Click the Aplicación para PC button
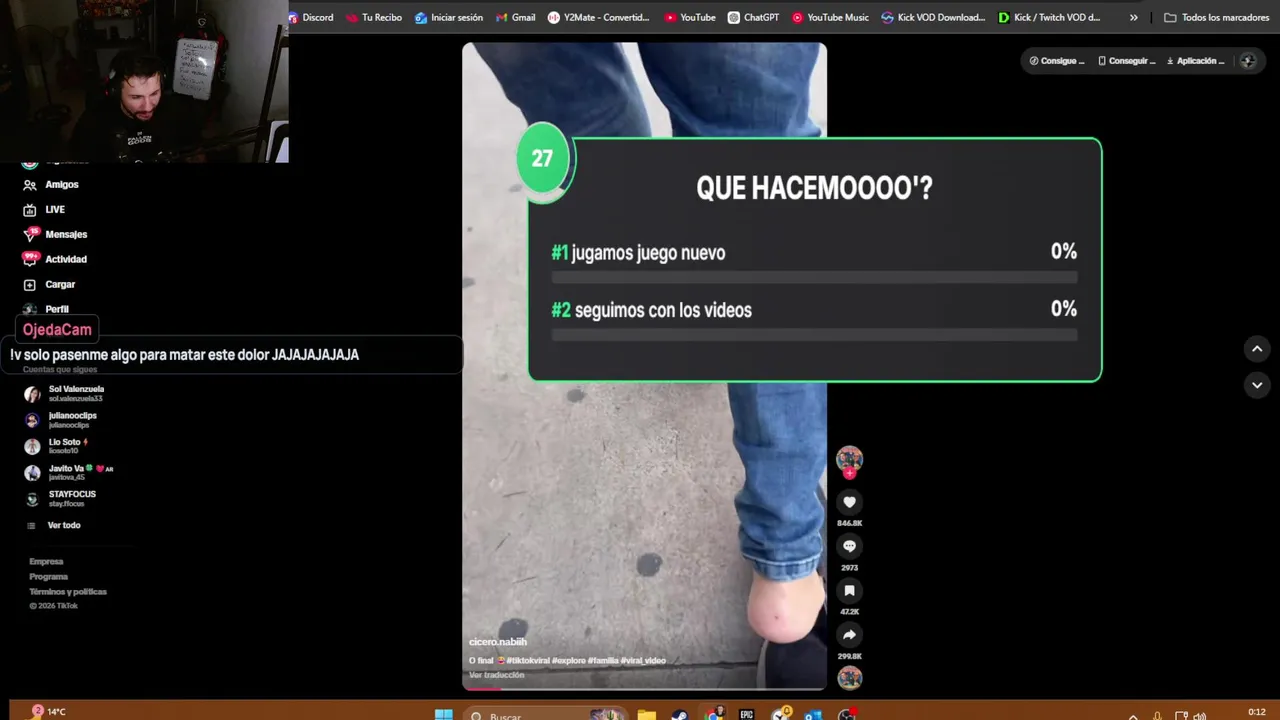This screenshot has width=1280, height=720. coord(1196,61)
